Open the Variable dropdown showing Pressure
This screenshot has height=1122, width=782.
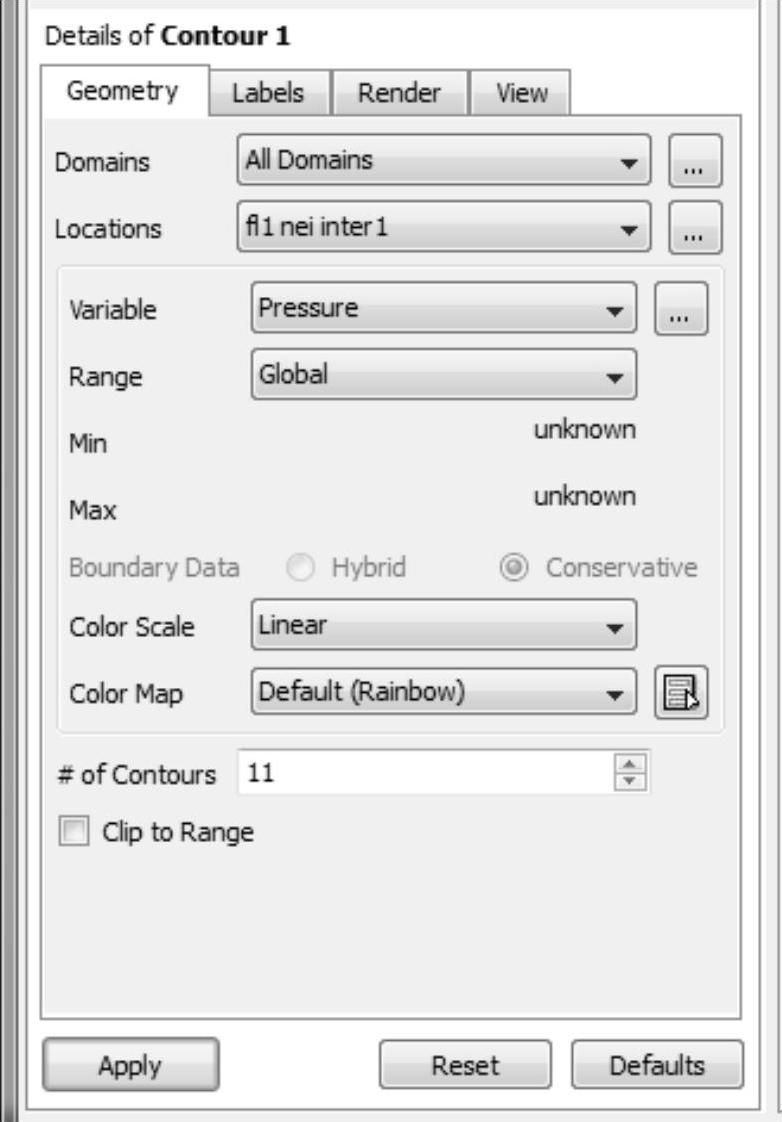pos(443,309)
